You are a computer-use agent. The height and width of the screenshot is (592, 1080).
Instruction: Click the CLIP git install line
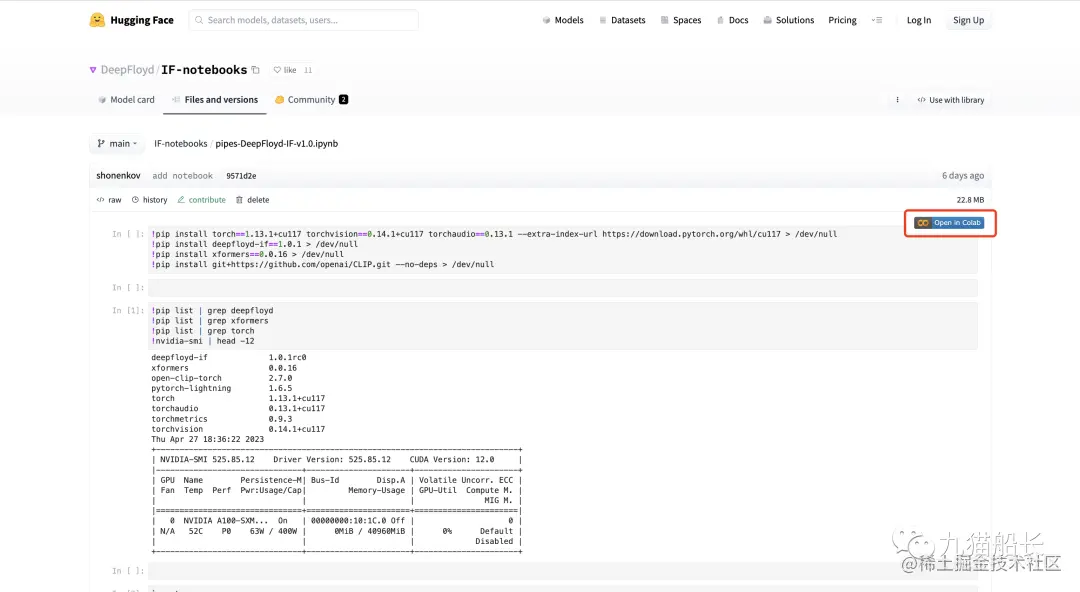pos(322,265)
